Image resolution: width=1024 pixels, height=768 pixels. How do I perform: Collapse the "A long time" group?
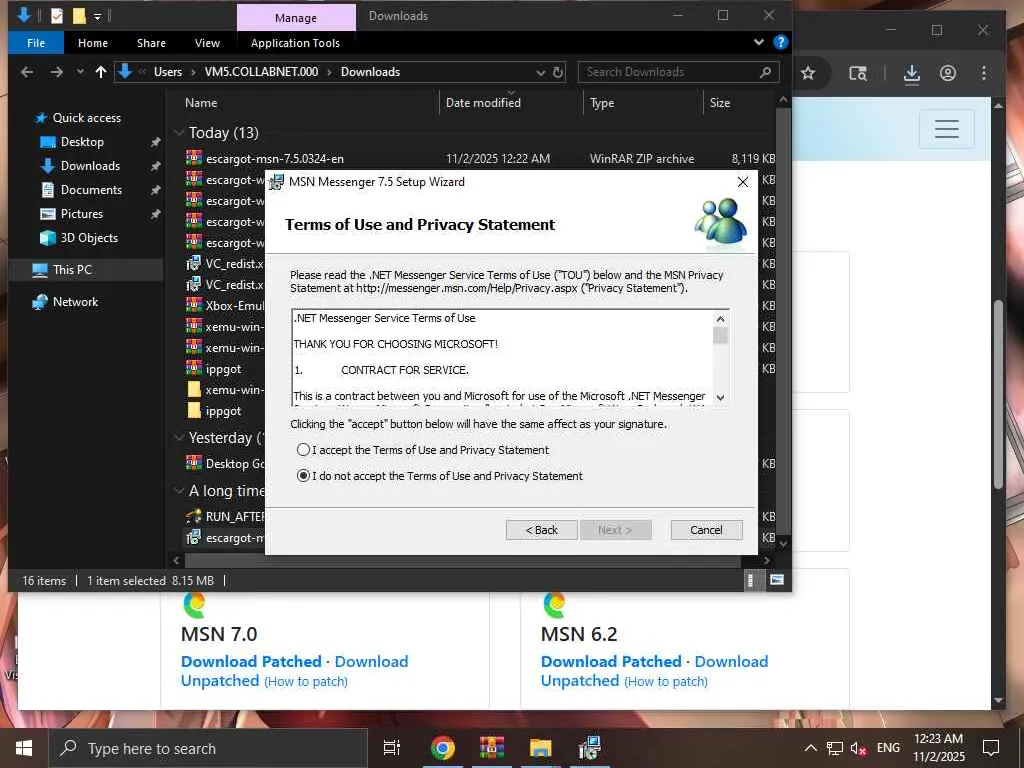point(179,490)
